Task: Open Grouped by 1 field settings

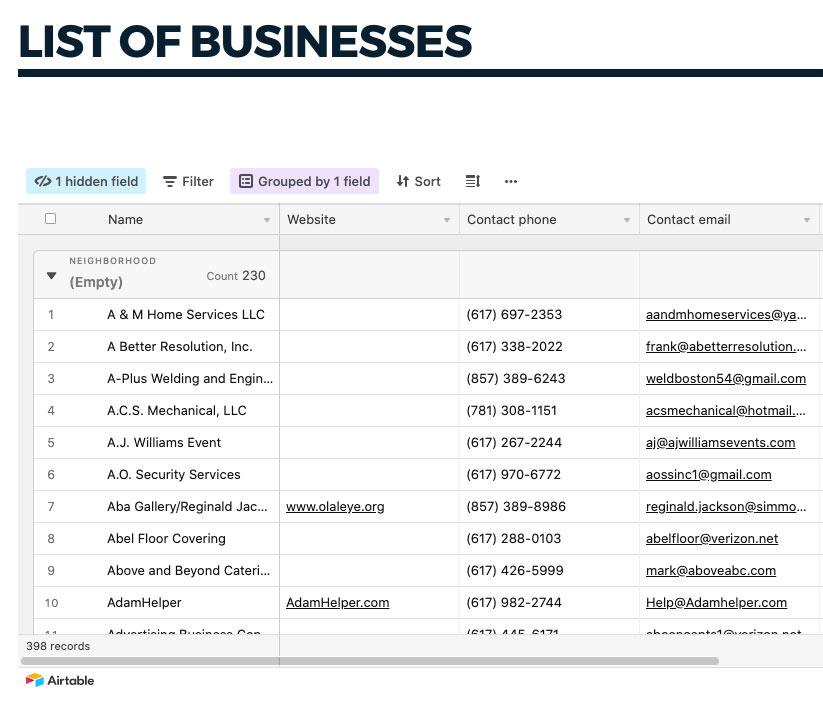Action: (x=304, y=181)
